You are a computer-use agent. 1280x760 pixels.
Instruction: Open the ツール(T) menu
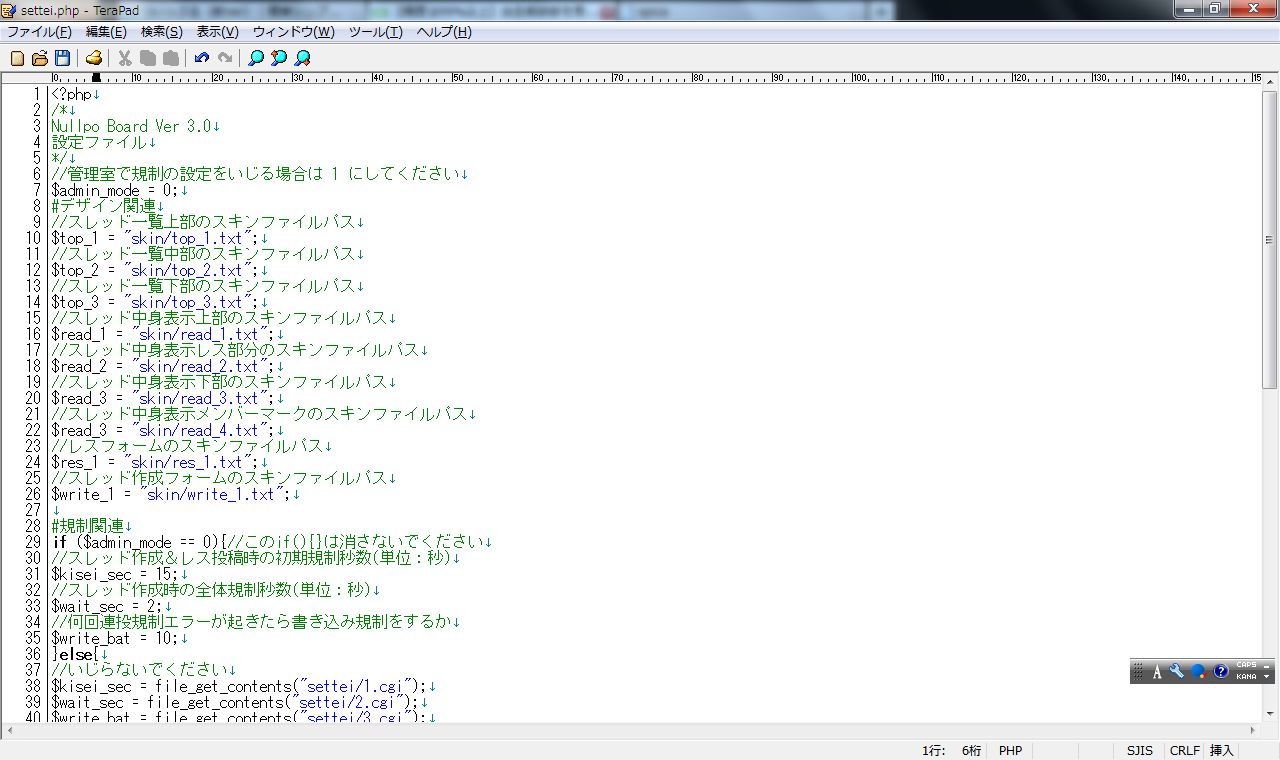click(x=375, y=32)
